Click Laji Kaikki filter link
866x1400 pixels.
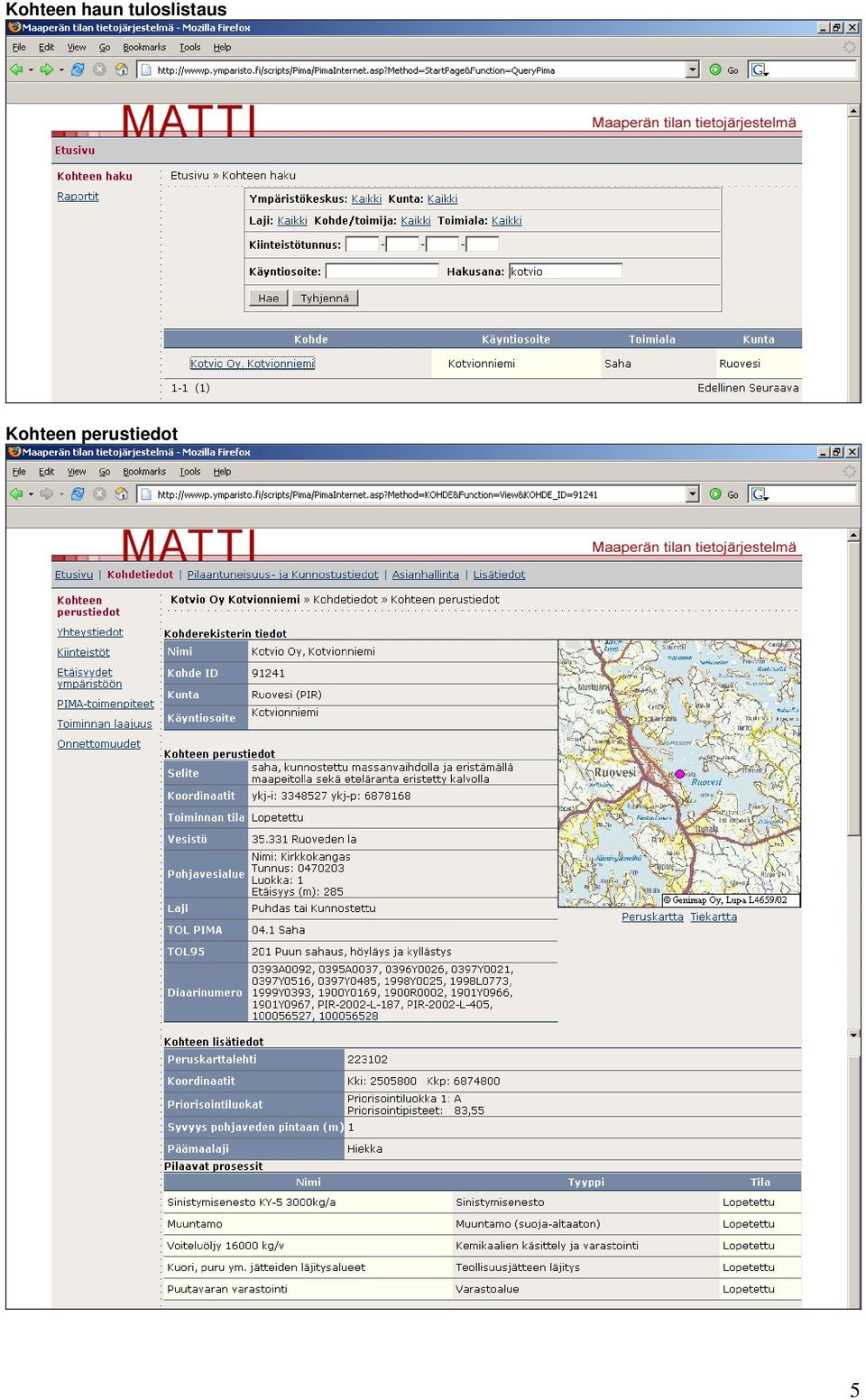pos(292,220)
